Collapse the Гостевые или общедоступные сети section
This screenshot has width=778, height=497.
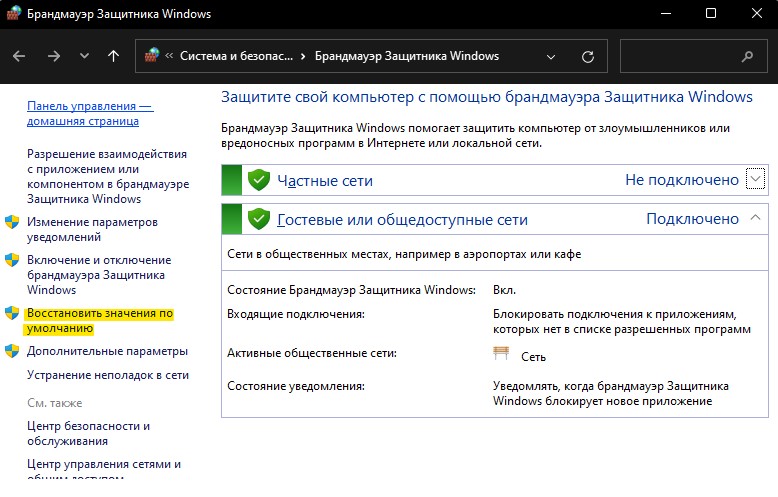pyautogui.click(x=755, y=217)
